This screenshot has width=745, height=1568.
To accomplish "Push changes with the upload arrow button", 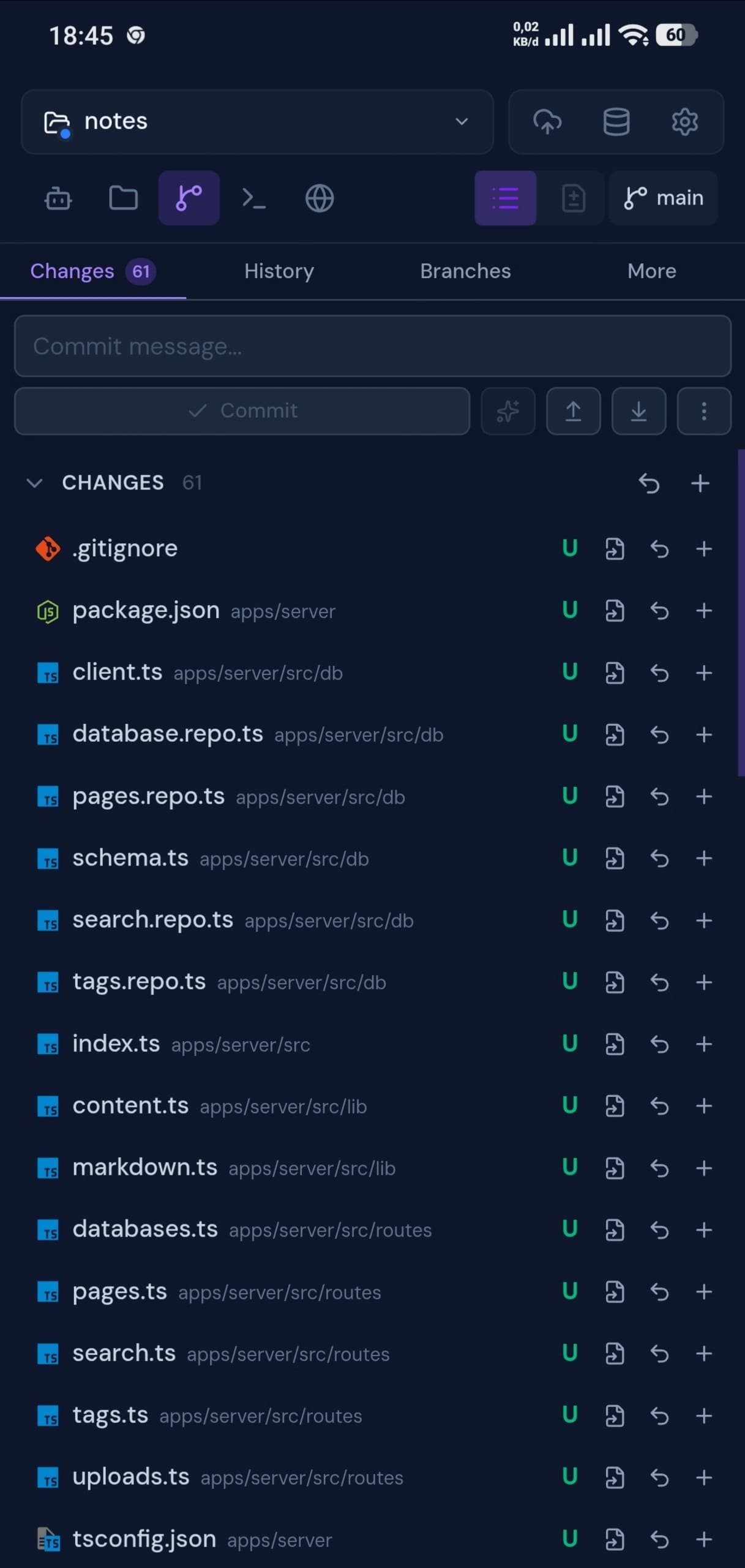I will point(573,410).
